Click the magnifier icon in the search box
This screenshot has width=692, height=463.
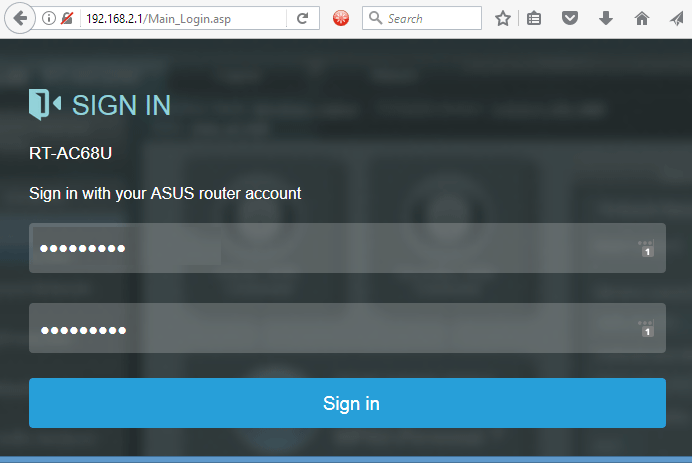pos(375,18)
